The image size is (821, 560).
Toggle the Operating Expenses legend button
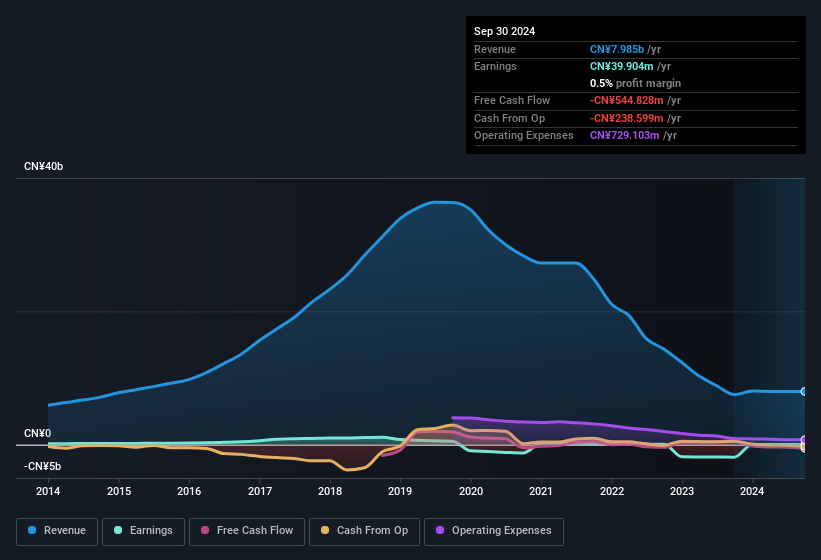pyautogui.click(x=494, y=531)
